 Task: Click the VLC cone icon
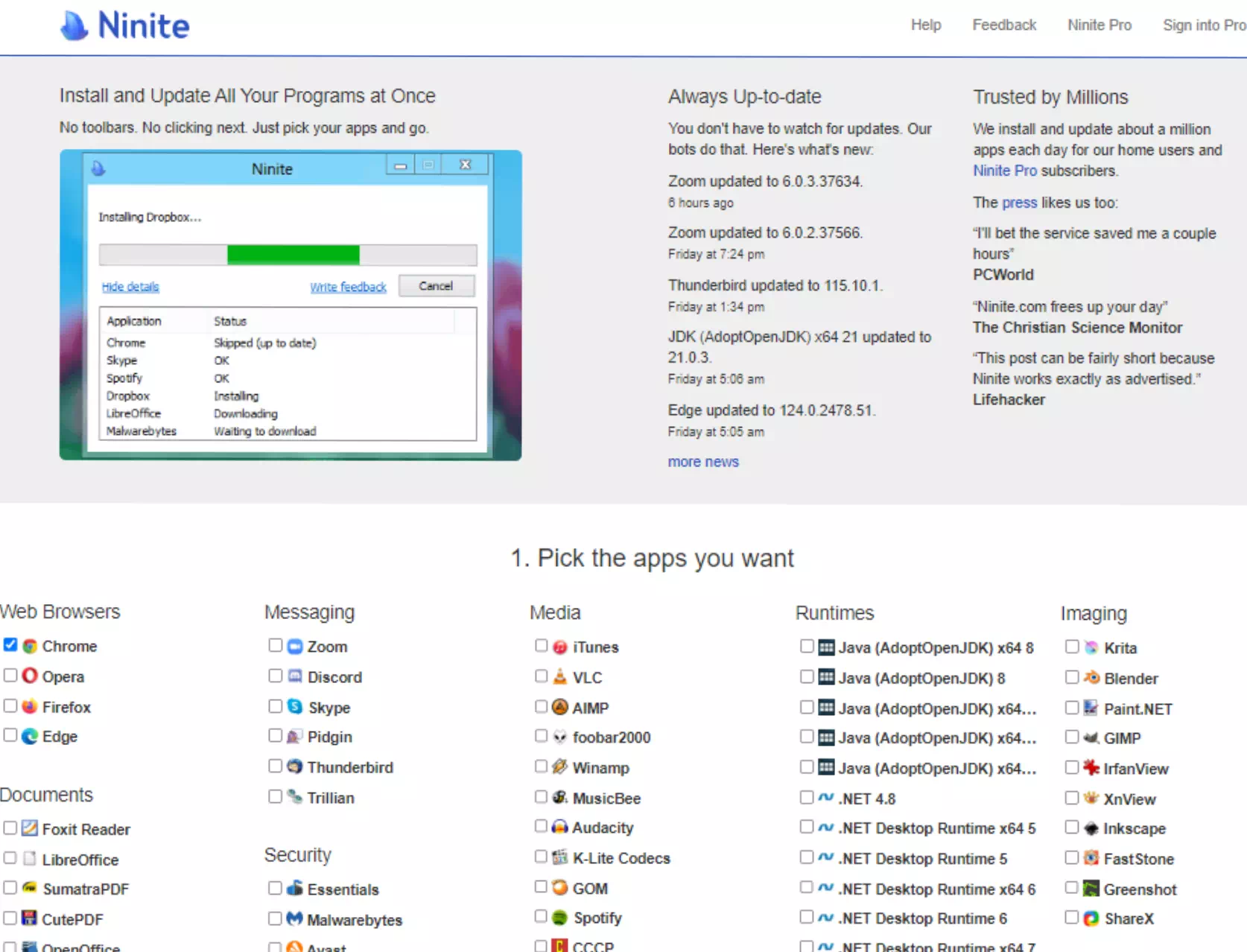pos(560,677)
